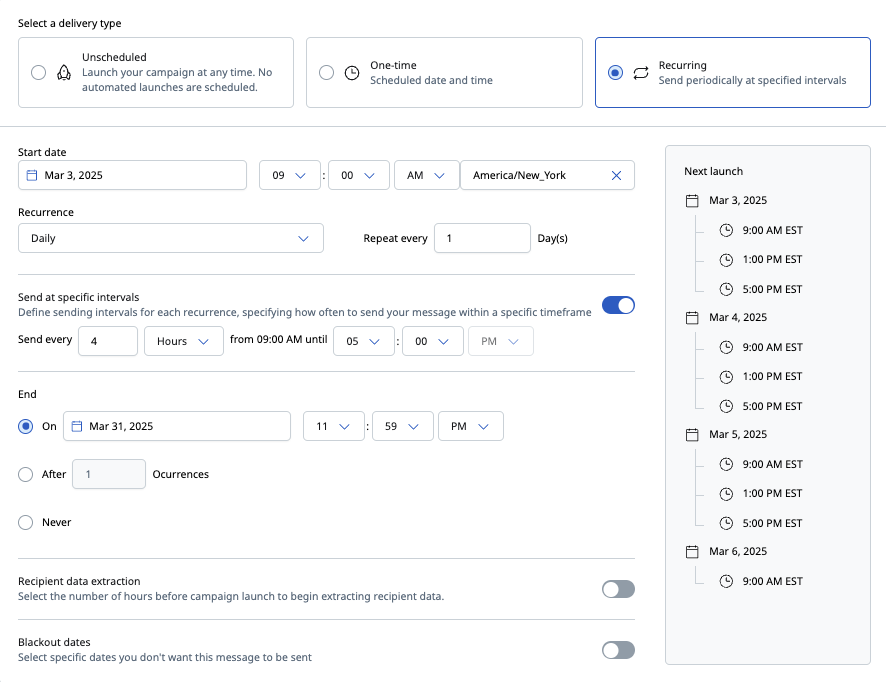886x682 pixels.
Task: Click the 'Ocurrences' label after the input
Action: [x=181, y=474]
